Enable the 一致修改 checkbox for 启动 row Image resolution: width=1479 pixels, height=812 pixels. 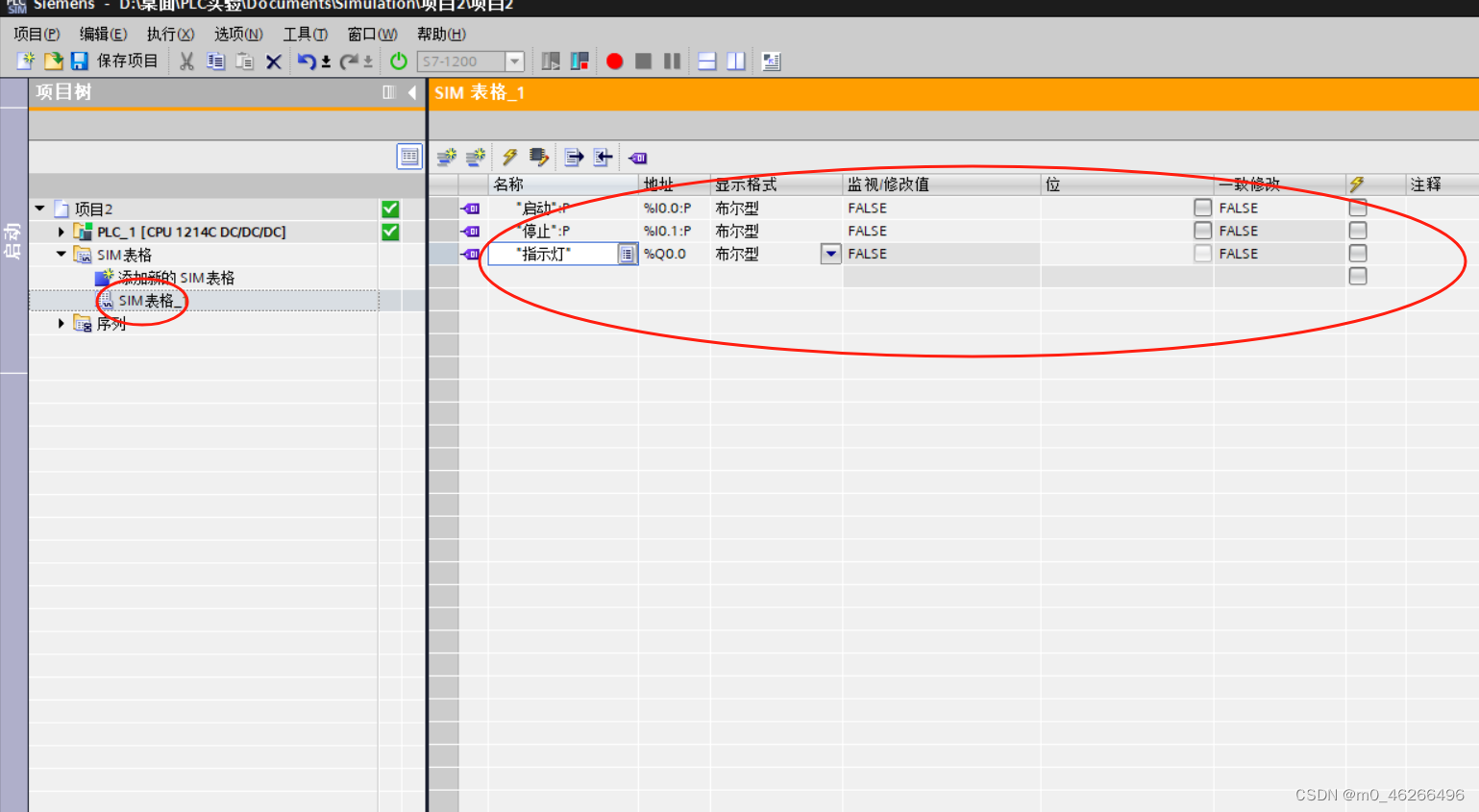point(1356,207)
